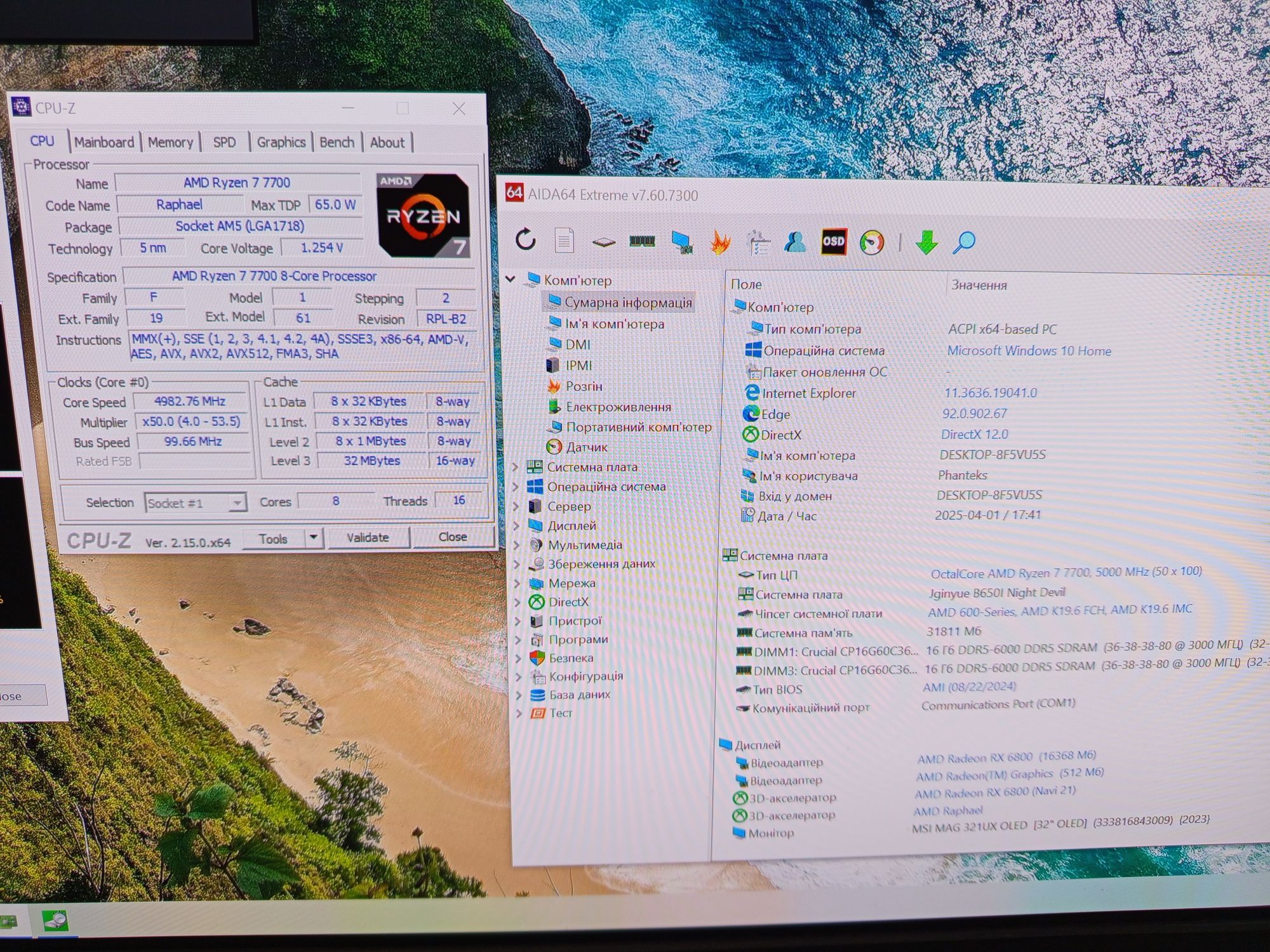Expand the Сервер tree node
This screenshot has width=1270, height=952.
[x=516, y=506]
